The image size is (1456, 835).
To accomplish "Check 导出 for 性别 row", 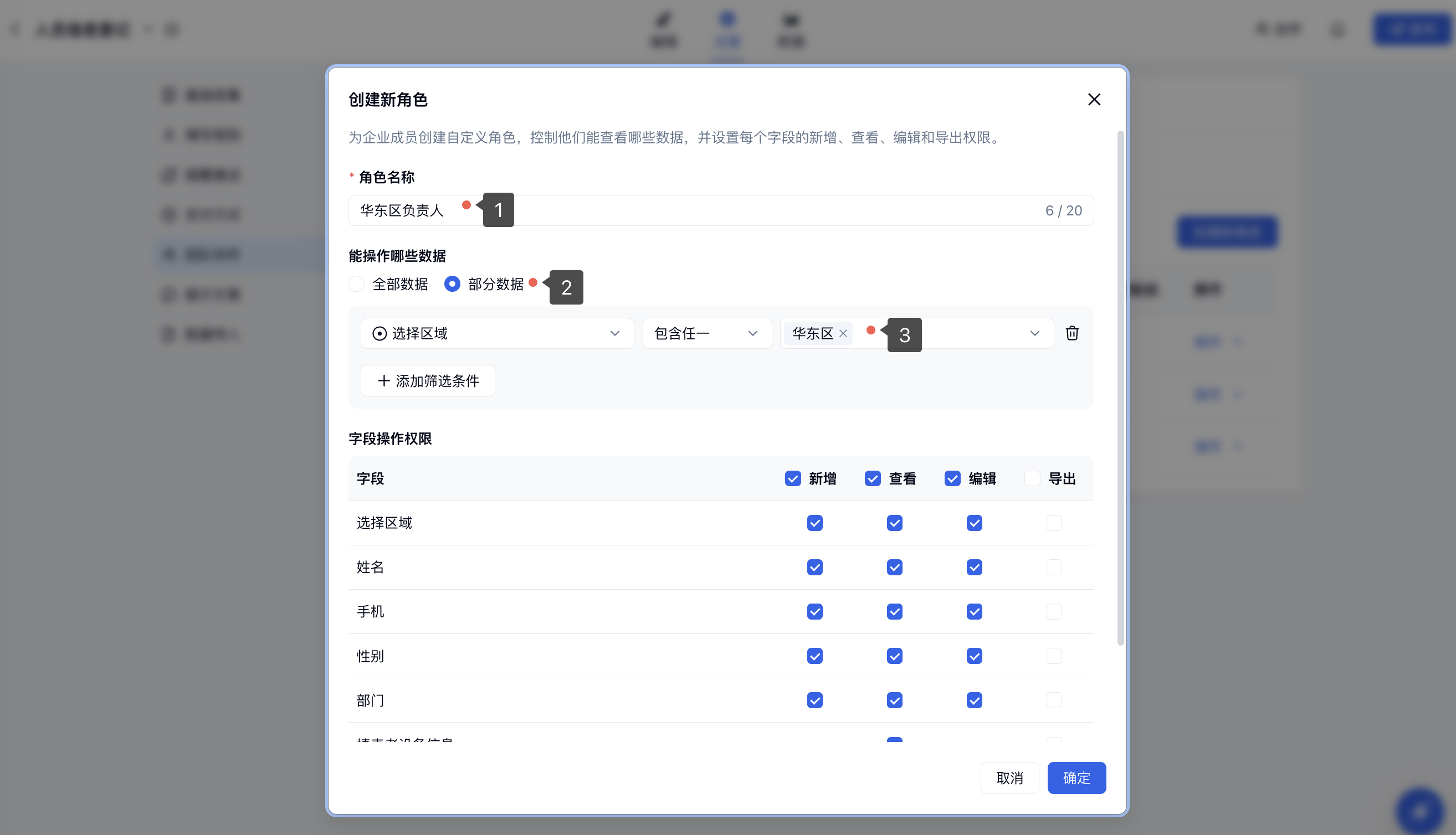I will (x=1054, y=656).
